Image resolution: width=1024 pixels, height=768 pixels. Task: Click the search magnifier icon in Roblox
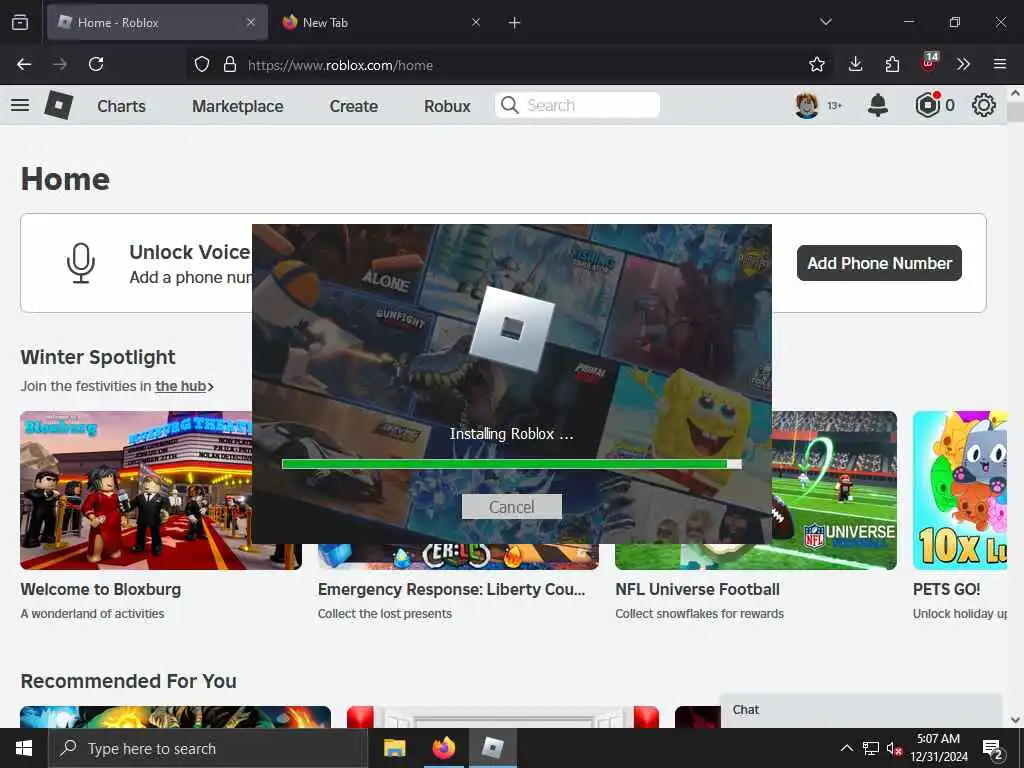point(509,105)
